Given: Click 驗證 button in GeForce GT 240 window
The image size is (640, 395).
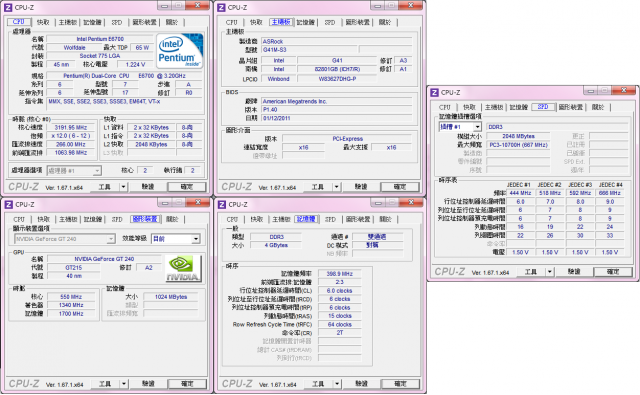Looking at the screenshot, I should point(148,384).
